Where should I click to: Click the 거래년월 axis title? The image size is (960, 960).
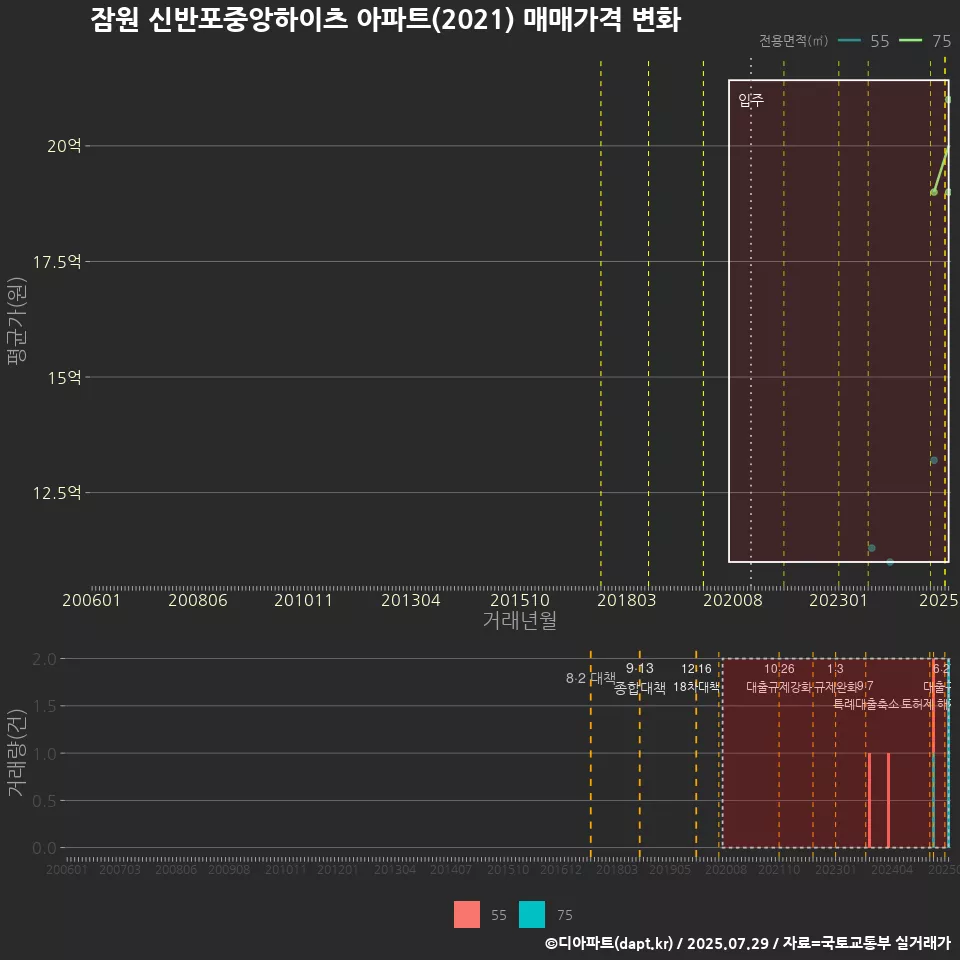coord(520,620)
